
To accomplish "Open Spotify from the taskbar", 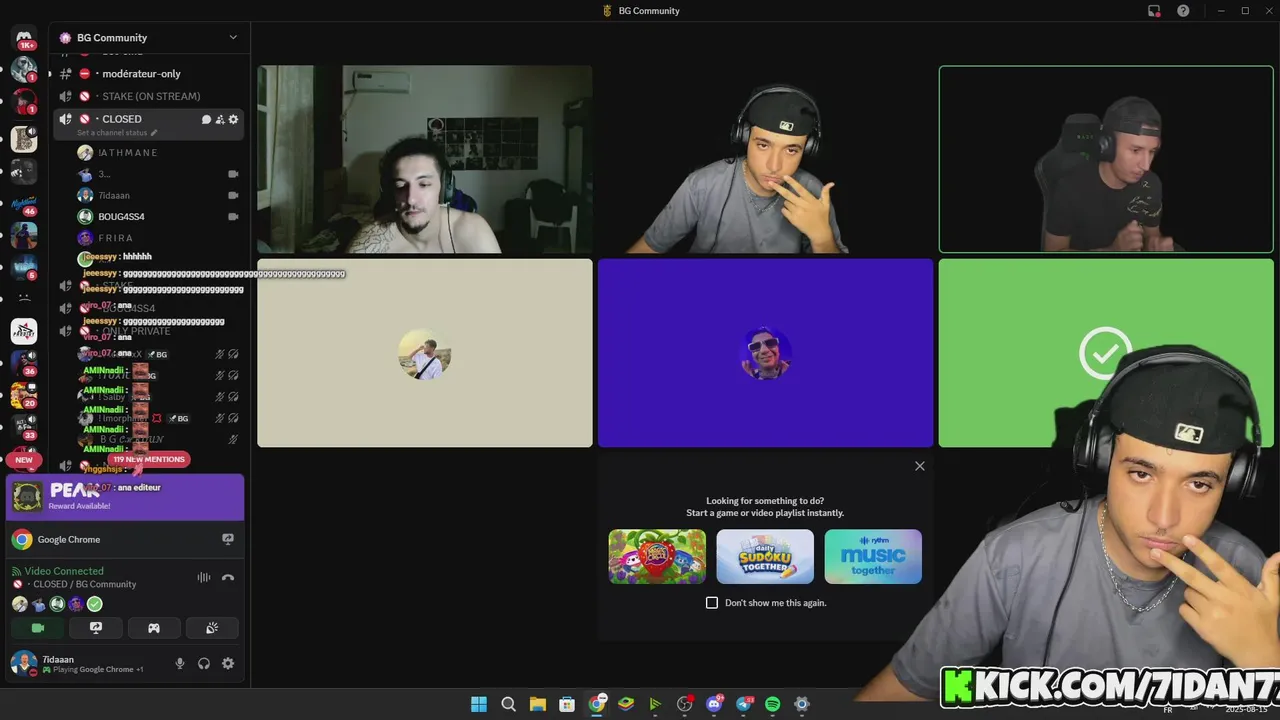I will (772, 704).
